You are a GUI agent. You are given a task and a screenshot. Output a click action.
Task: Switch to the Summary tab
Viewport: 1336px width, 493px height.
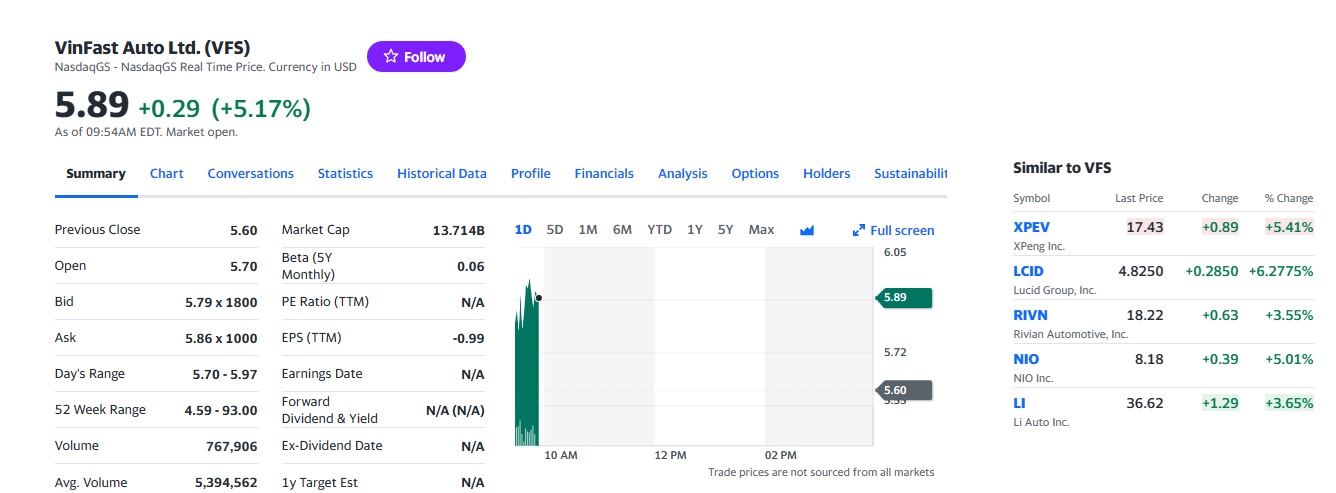(96, 173)
